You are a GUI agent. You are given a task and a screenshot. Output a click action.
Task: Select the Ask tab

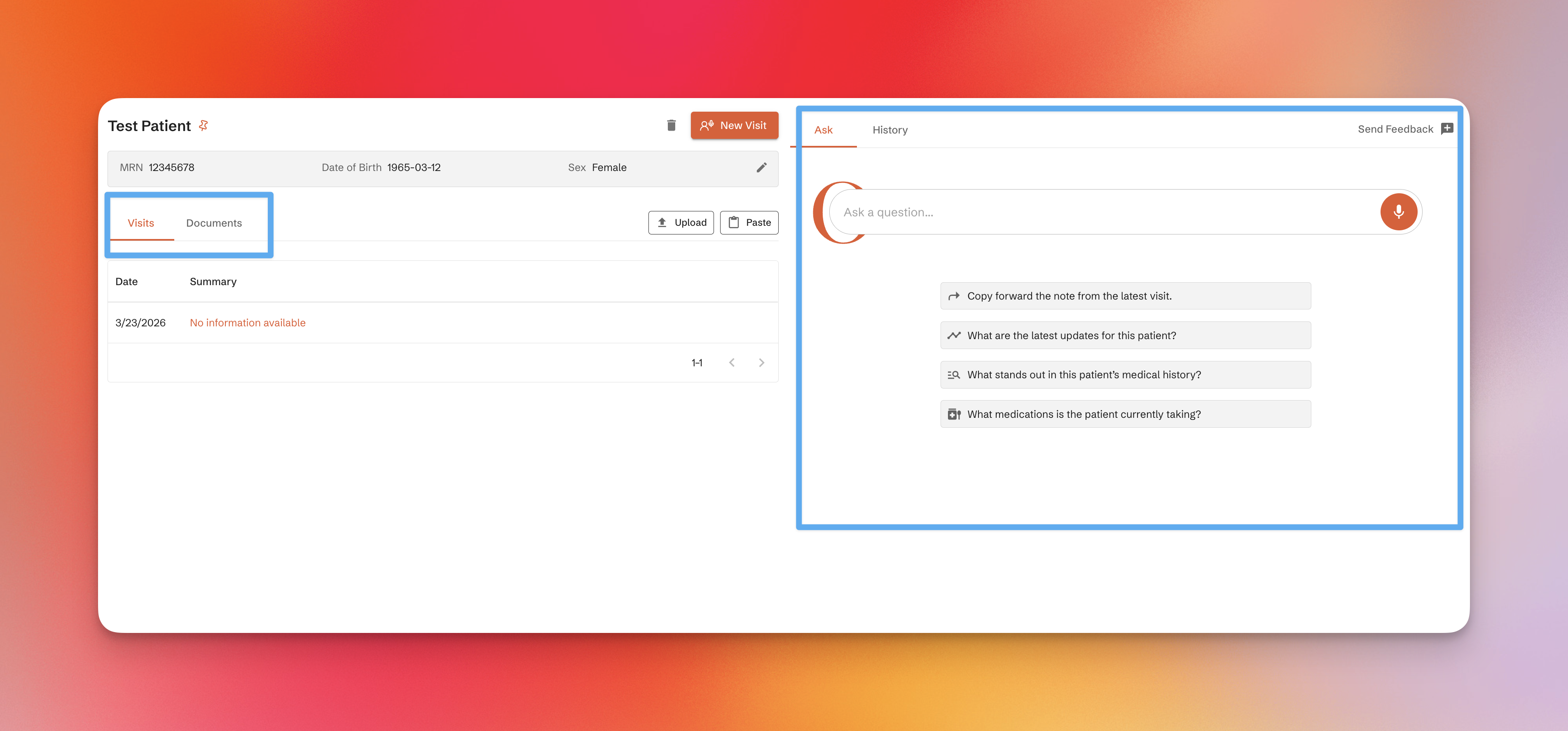point(823,130)
